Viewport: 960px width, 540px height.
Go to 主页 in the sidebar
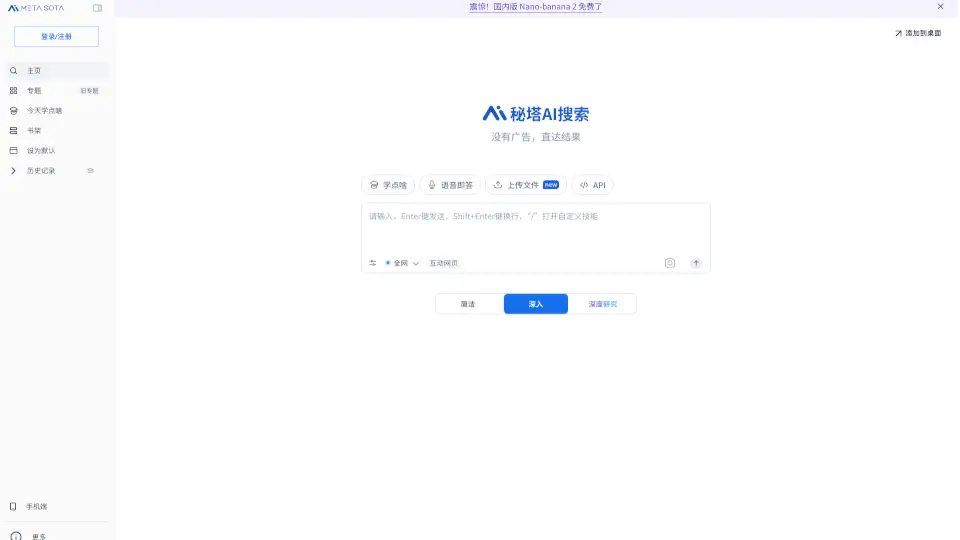[56, 70]
